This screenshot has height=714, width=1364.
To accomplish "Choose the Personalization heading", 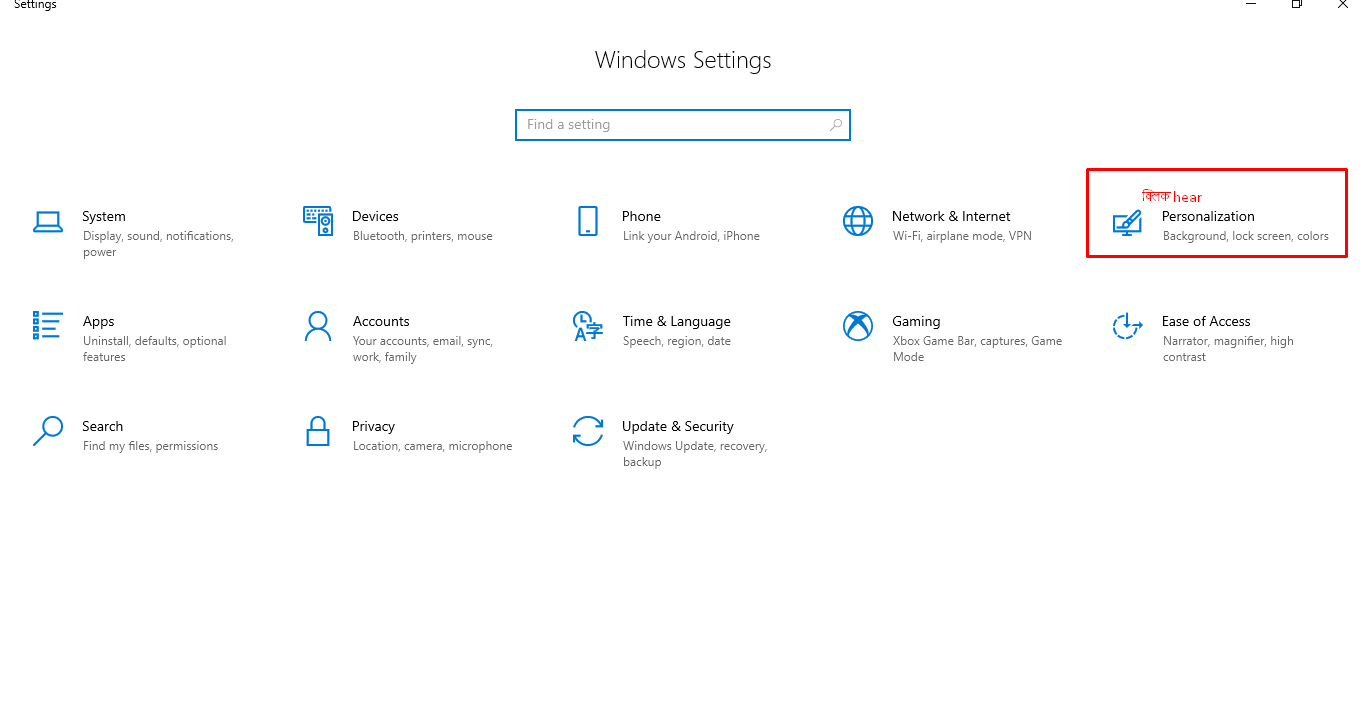I will point(1208,216).
